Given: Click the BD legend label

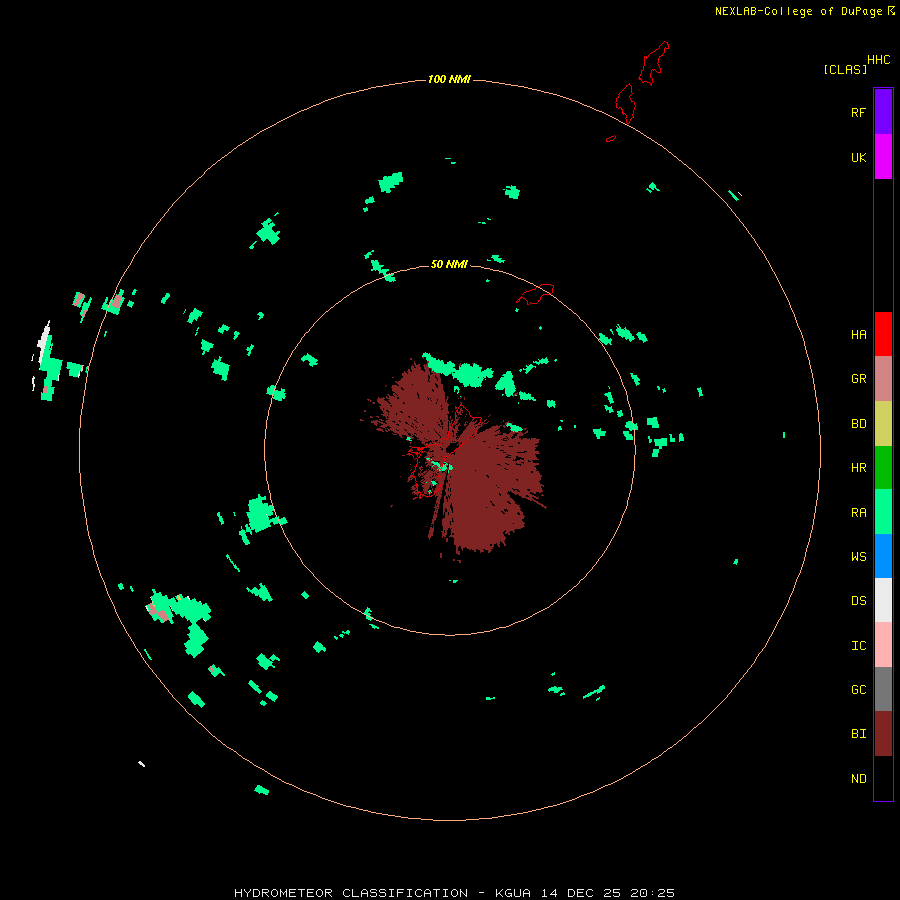Looking at the screenshot, I should coord(858,424).
